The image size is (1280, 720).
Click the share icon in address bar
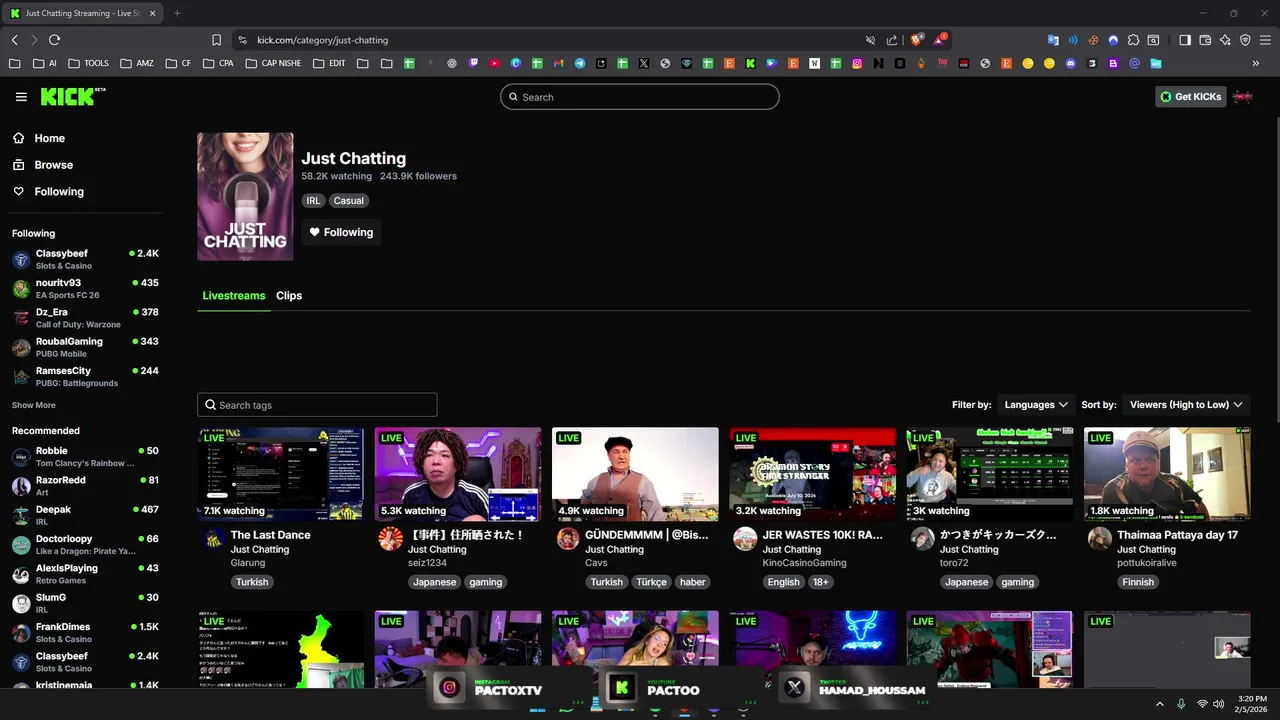click(x=891, y=40)
